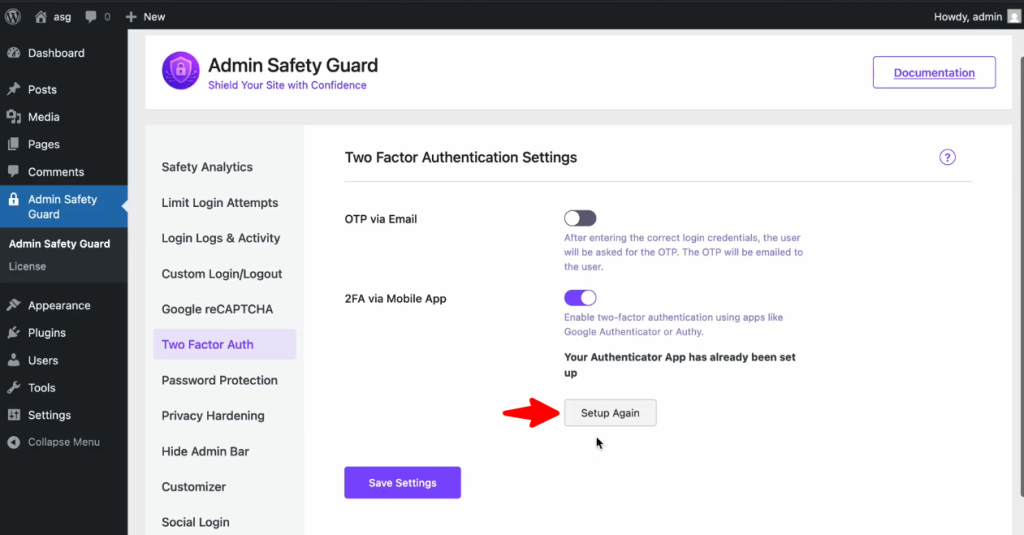
Task: Select the Limit Login Attempts tab
Action: coord(220,203)
